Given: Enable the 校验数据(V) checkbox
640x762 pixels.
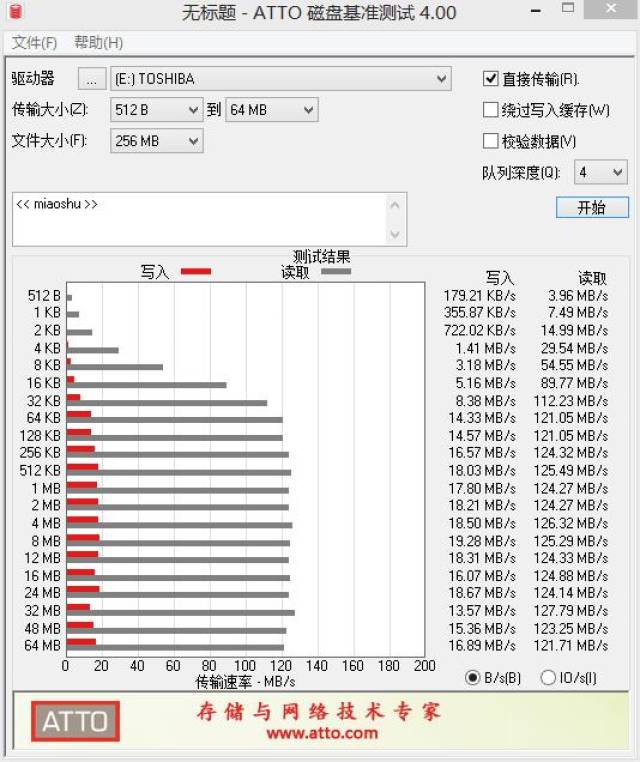Looking at the screenshot, I should [490, 141].
